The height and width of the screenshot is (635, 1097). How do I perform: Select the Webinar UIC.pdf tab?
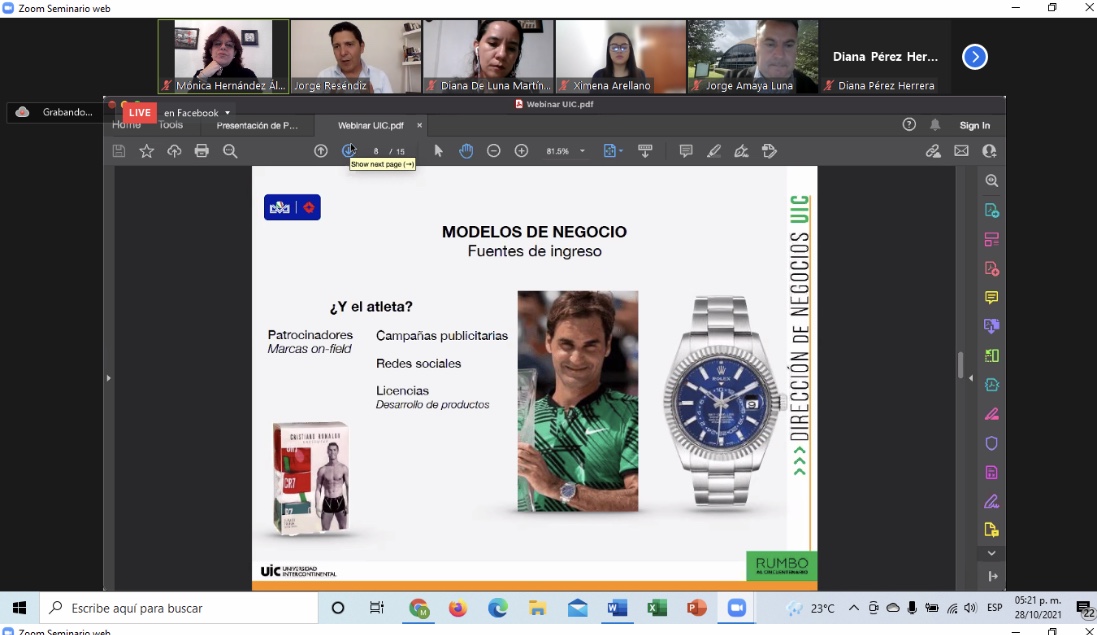tap(371, 125)
